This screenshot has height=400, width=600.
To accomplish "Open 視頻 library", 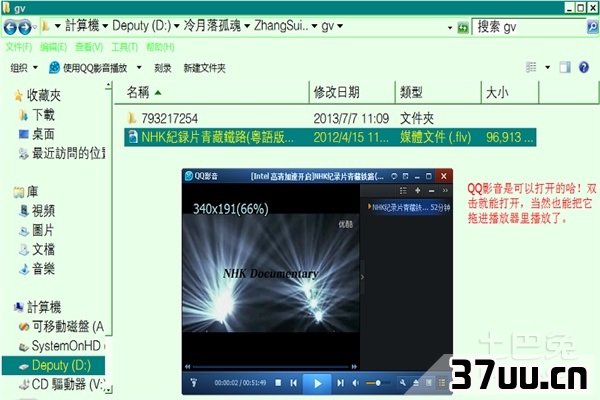I will click(x=38, y=211).
